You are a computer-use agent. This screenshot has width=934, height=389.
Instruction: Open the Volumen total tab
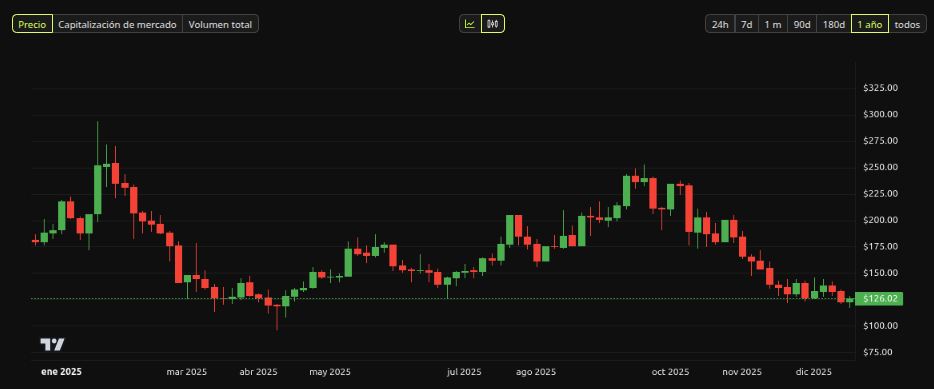[220, 24]
